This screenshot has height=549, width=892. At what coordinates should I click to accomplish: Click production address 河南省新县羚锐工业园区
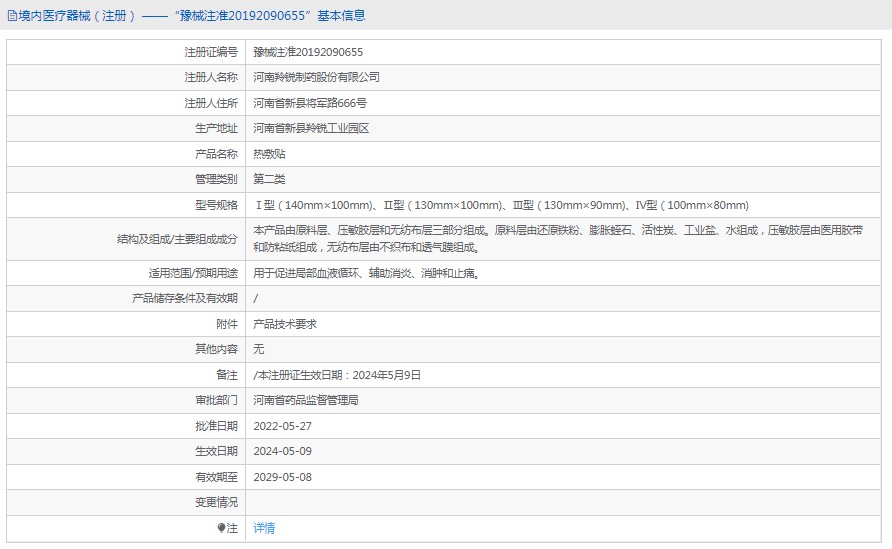(311, 129)
